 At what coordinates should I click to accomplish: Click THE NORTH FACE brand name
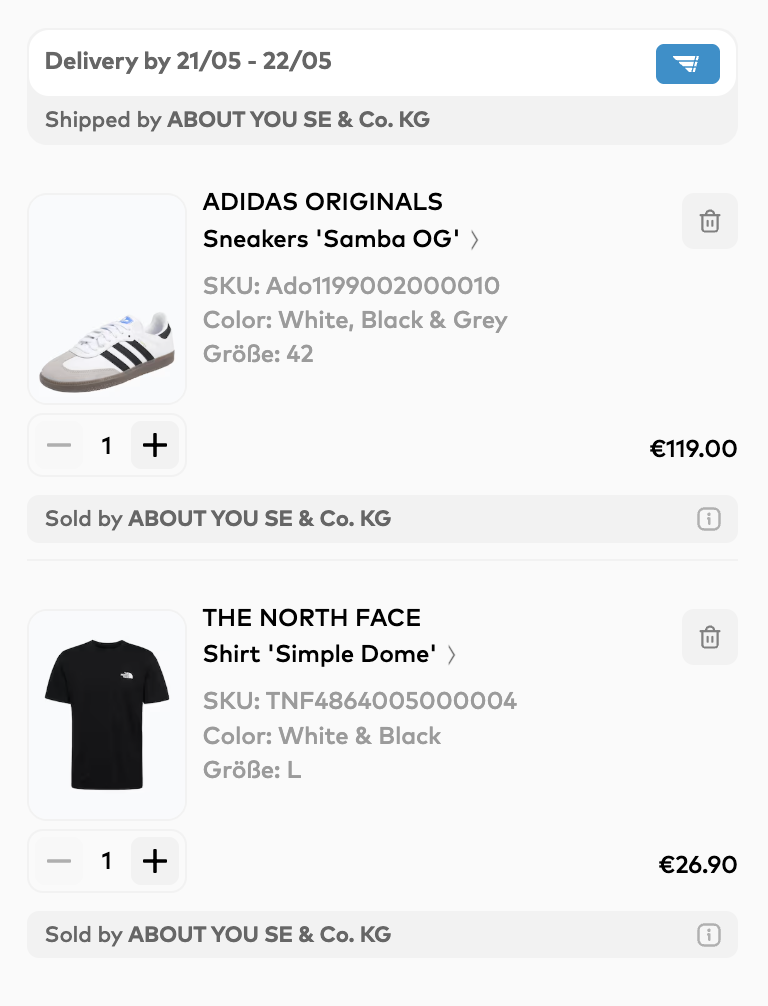(311, 618)
